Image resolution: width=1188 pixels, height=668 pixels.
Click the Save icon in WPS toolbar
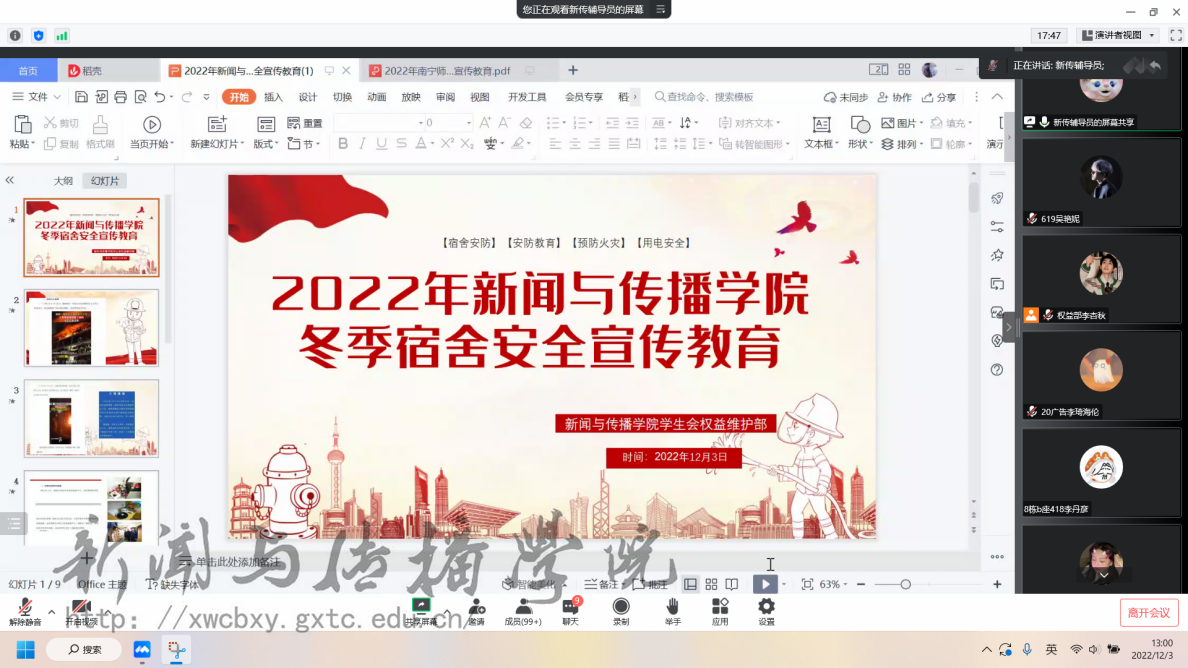81,97
